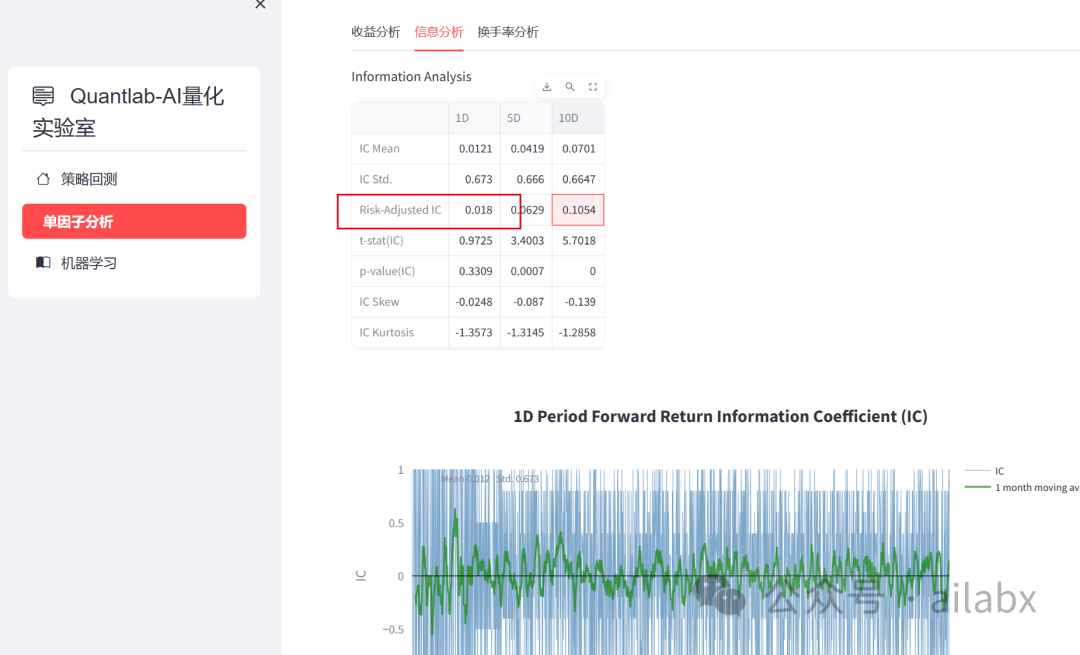Toggle the 1 month moving average legend entry
The image size is (1080, 655).
coord(1020,487)
